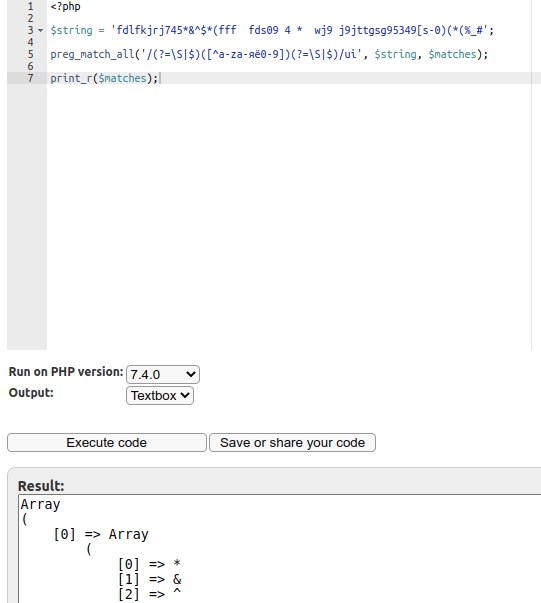Open the Output type dropdown showing Textbox

click(160, 396)
